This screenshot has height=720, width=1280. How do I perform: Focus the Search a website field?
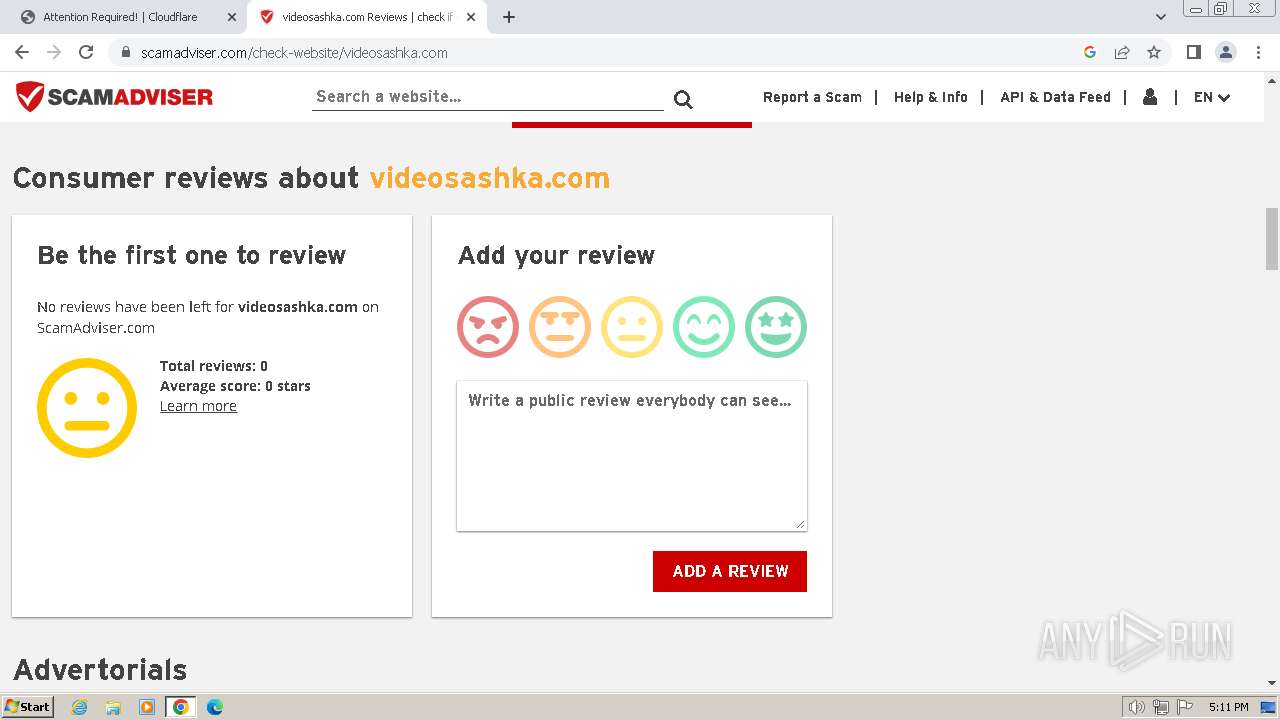[x=488, y=97]
